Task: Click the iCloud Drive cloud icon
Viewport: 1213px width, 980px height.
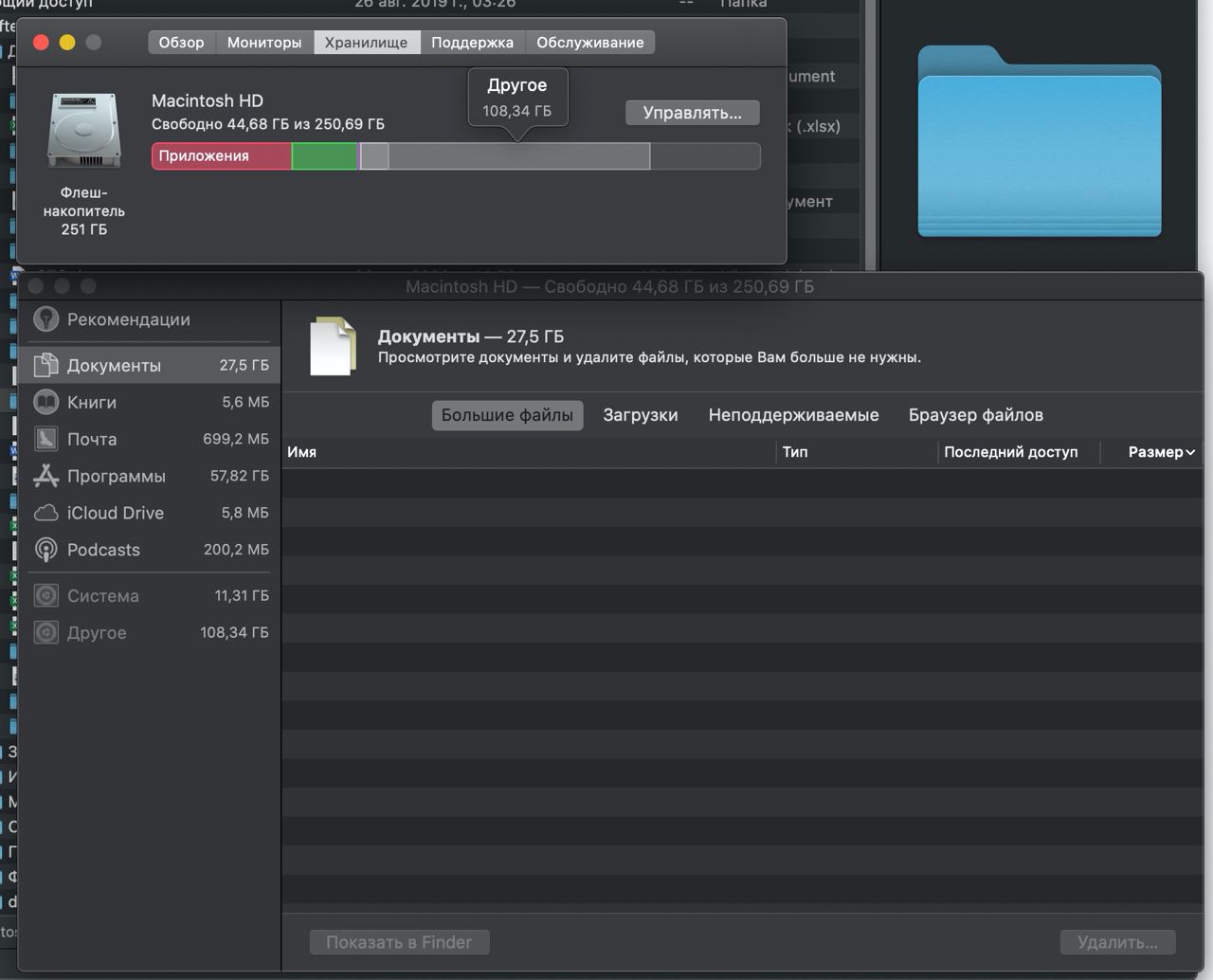Action: [45, 513]
